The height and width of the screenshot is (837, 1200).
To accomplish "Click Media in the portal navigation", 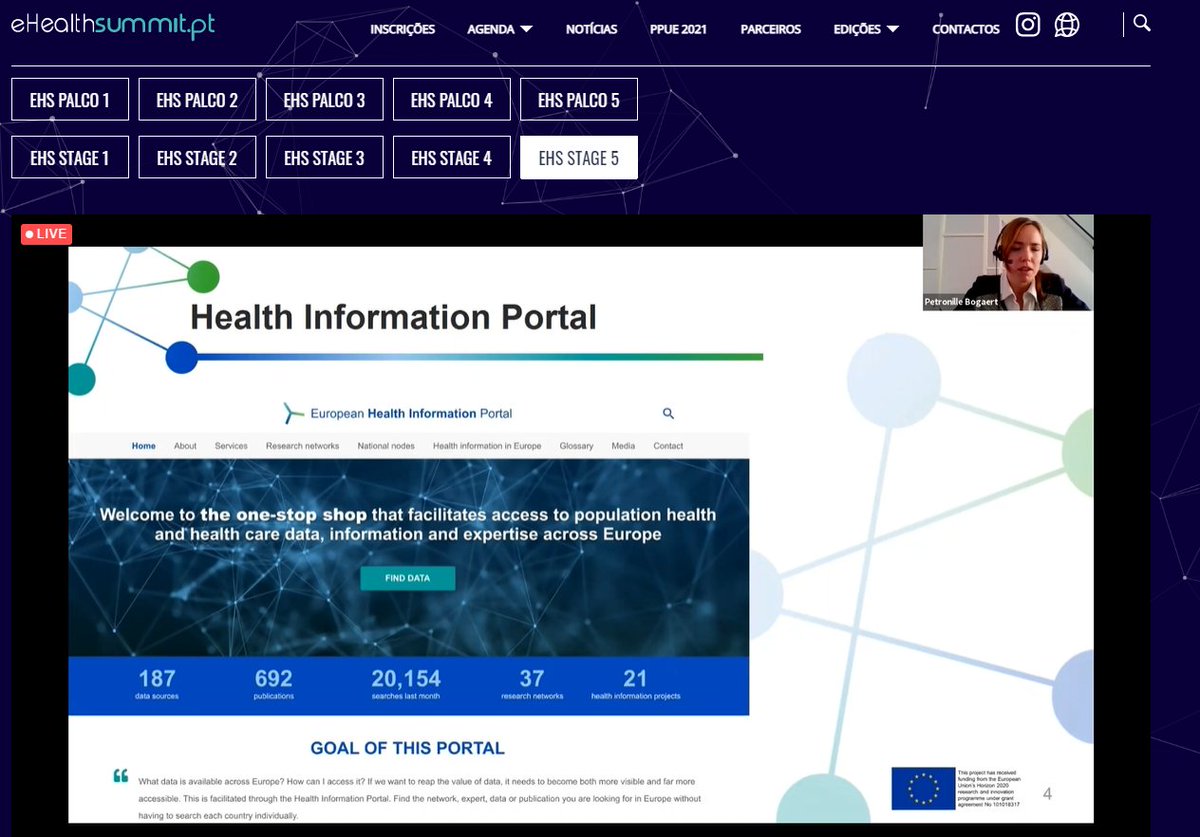I will [x=623, y=446].
